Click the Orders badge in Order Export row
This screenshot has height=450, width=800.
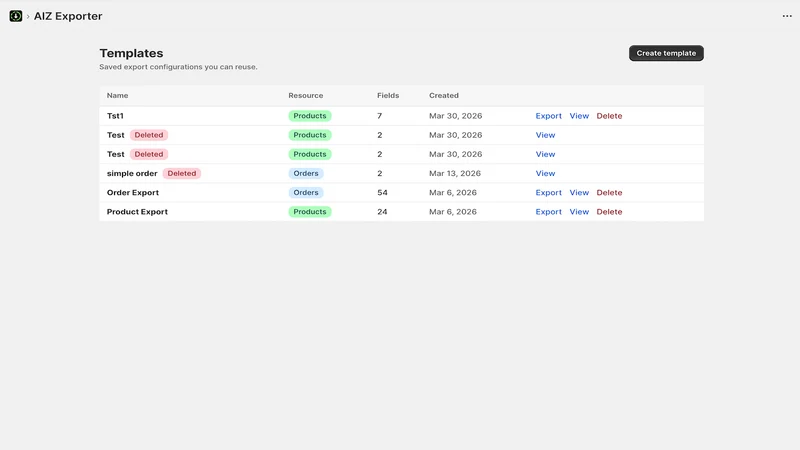(x=306, y=192)
